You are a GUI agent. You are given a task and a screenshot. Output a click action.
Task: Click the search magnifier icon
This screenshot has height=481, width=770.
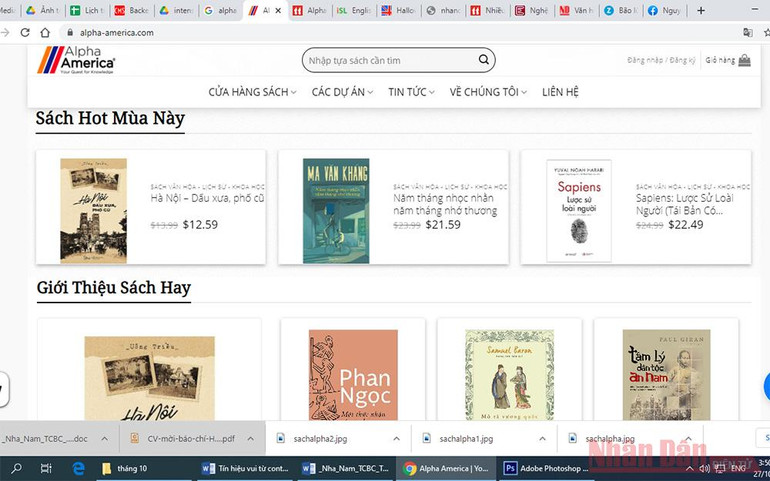coord(484,60)
